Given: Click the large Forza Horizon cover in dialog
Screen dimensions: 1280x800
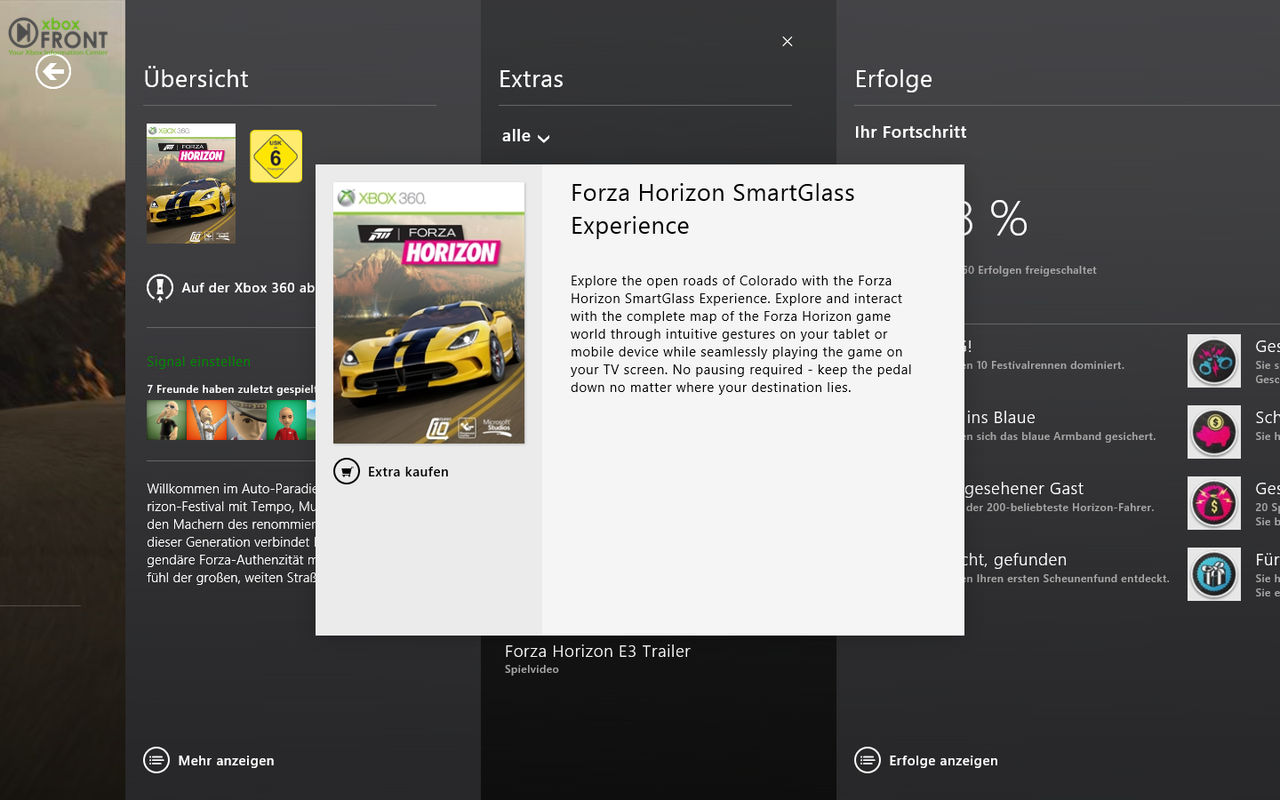Looking at the screenshot, I should pyautogui.click(x=429, y=313).
